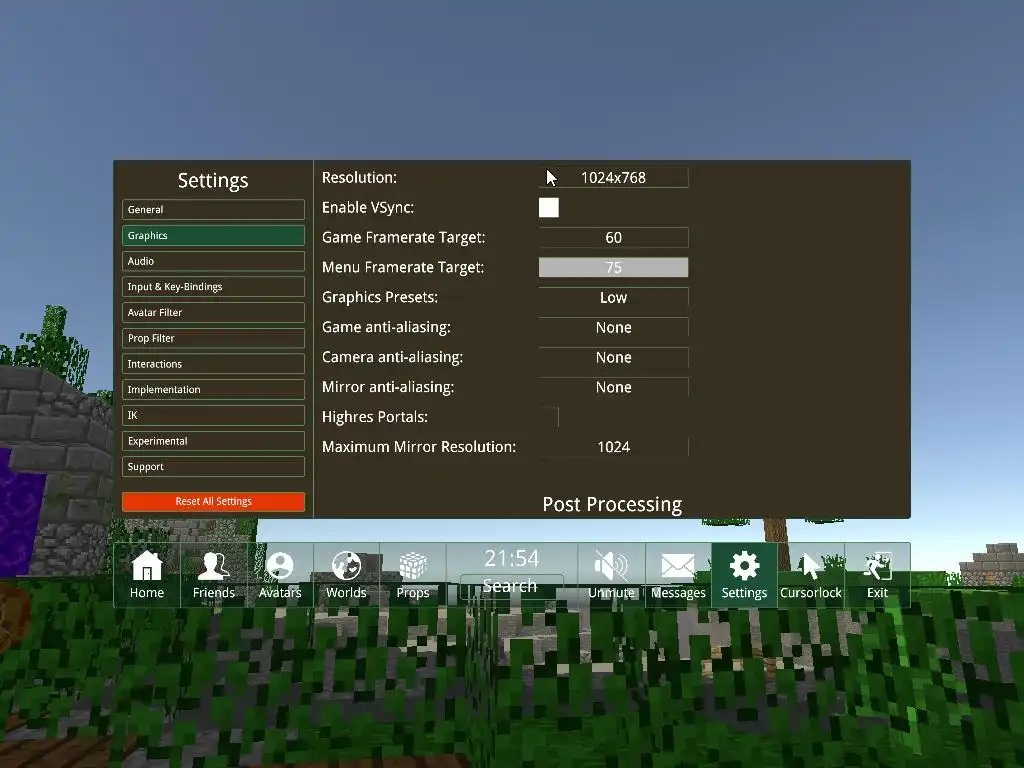This screenshot has height=768, width=1024.
Task: Select the Interactions category
Action: 213,364
